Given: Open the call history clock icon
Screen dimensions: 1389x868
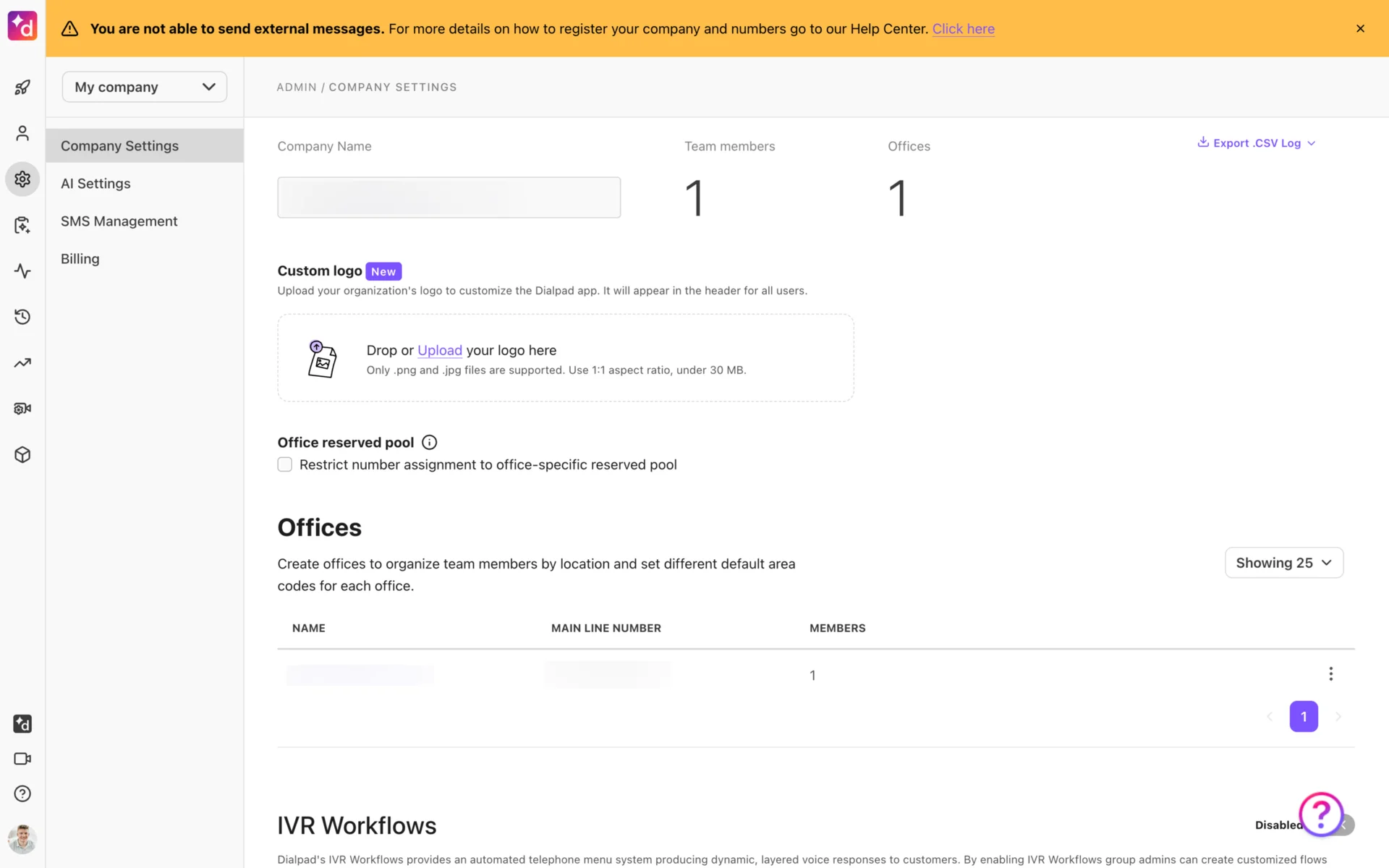Looking at the screenshot, I should (22, 317).
